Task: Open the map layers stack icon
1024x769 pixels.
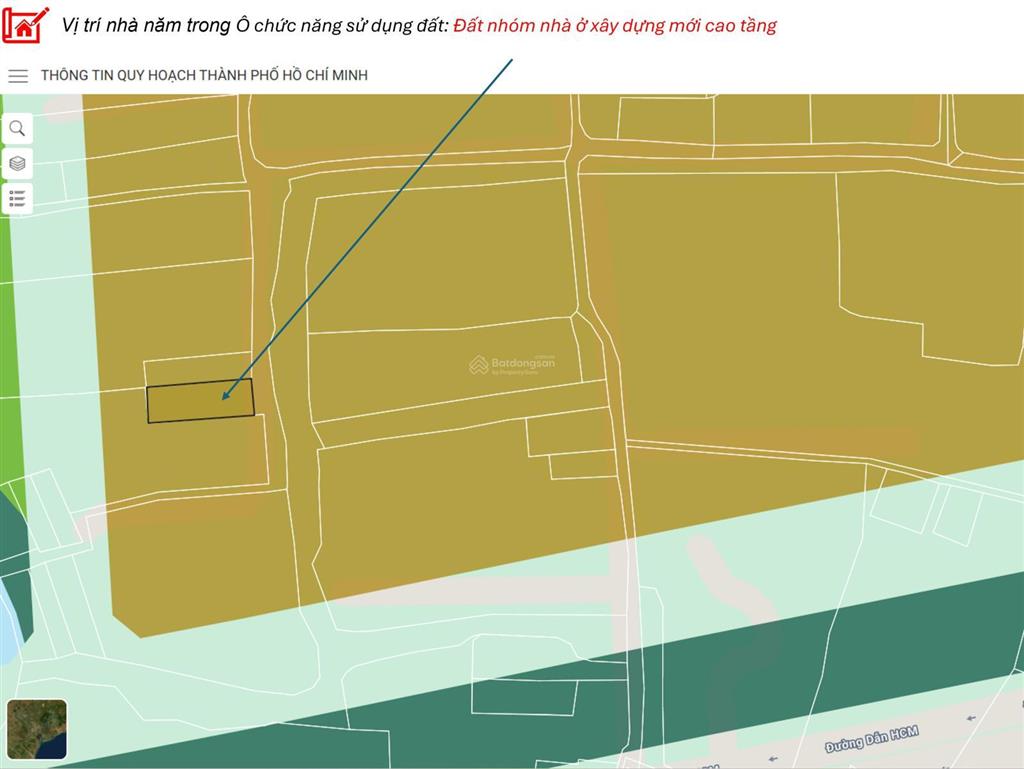Action: [x=18, y=163]
